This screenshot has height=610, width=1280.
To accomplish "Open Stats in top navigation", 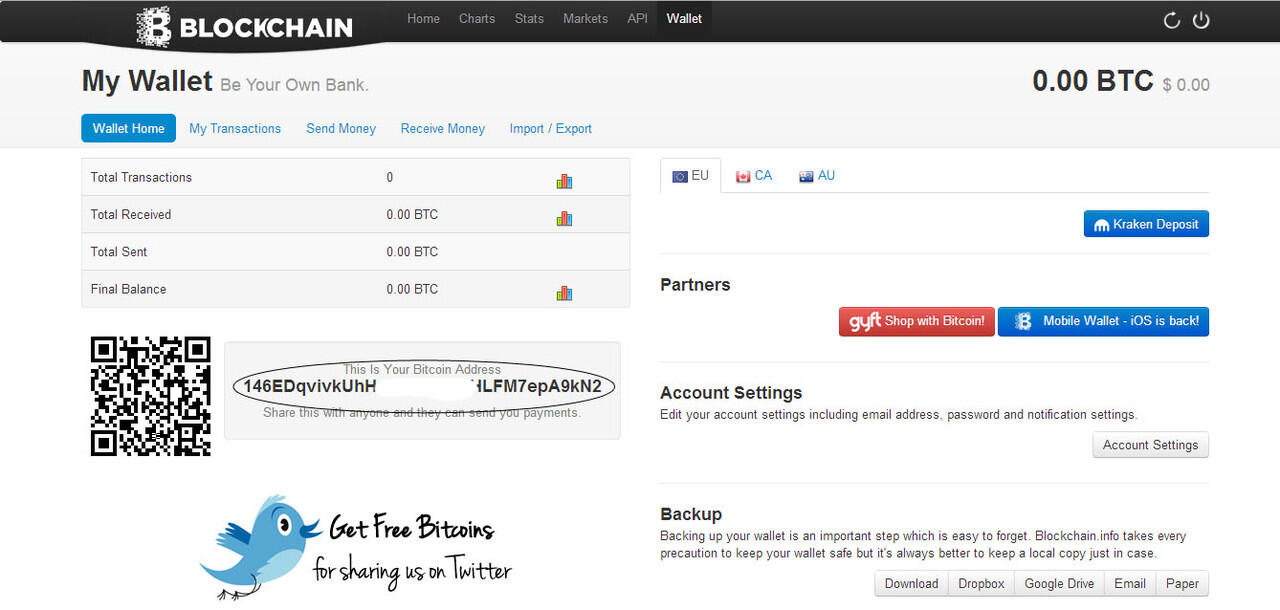I will point(529,19).
